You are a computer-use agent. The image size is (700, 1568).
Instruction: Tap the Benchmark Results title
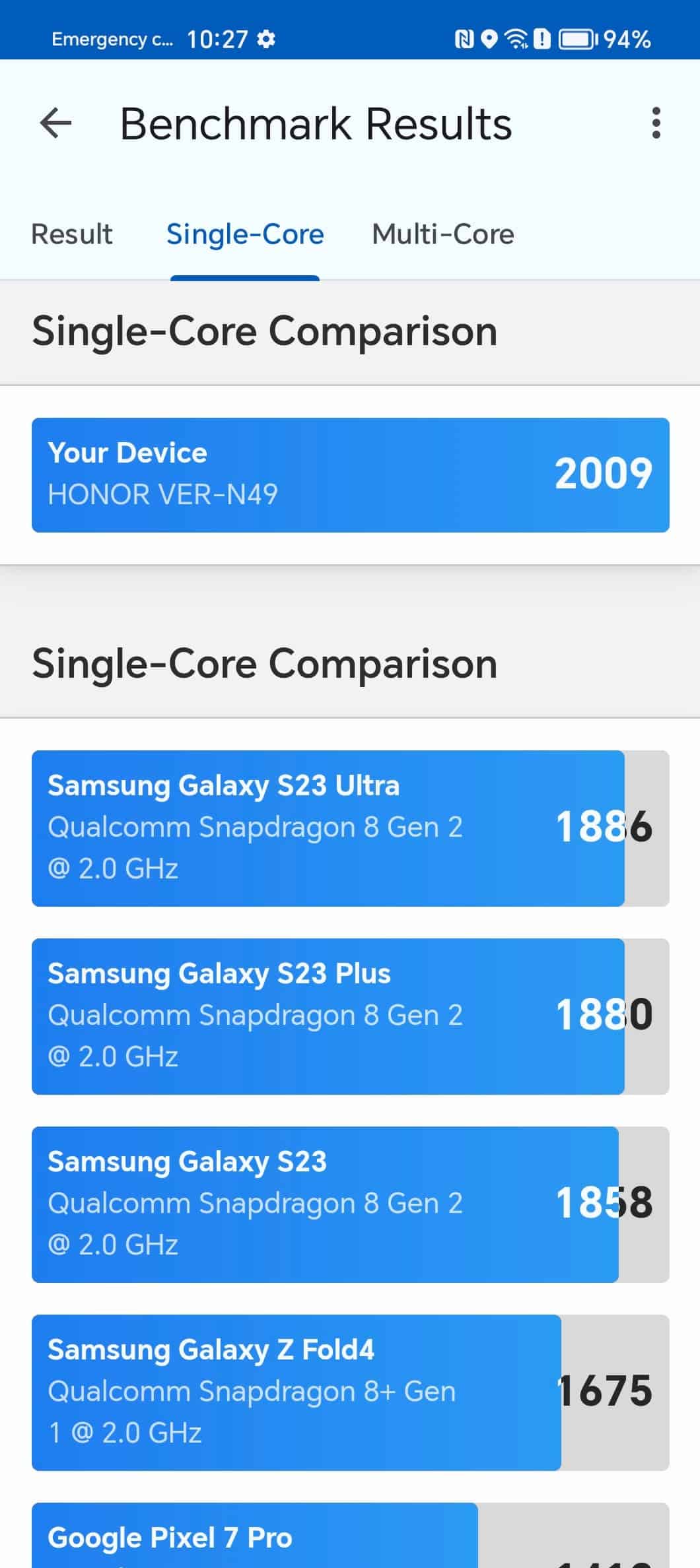(316, 124)
